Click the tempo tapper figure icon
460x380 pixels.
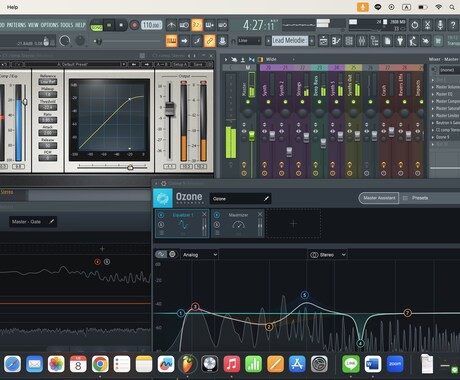click(x=413, y=41)
